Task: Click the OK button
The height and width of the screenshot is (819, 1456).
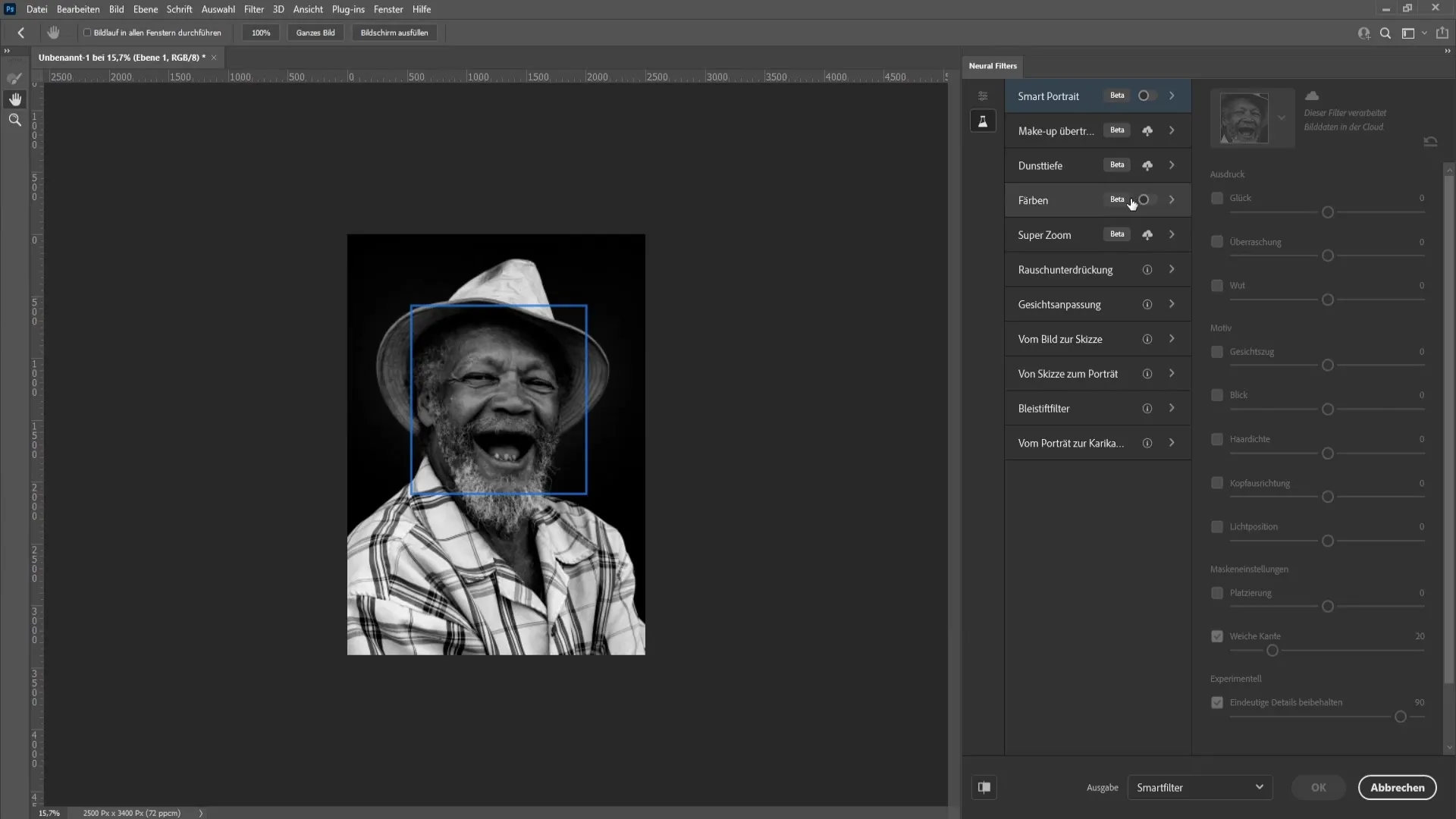Action: coord(1319,787)
